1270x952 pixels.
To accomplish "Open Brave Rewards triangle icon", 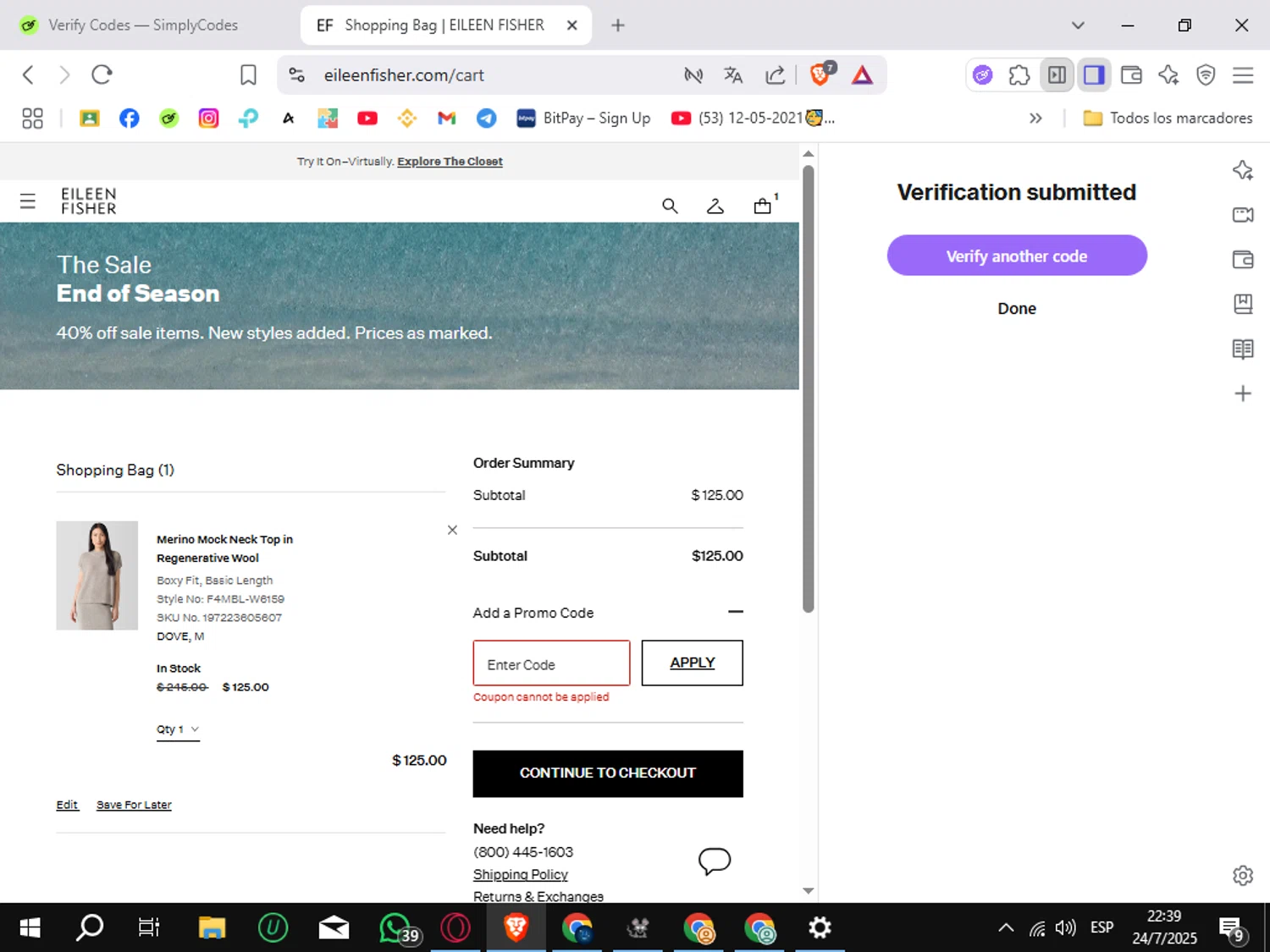I will pyautogui.click(x=862, y=75).
